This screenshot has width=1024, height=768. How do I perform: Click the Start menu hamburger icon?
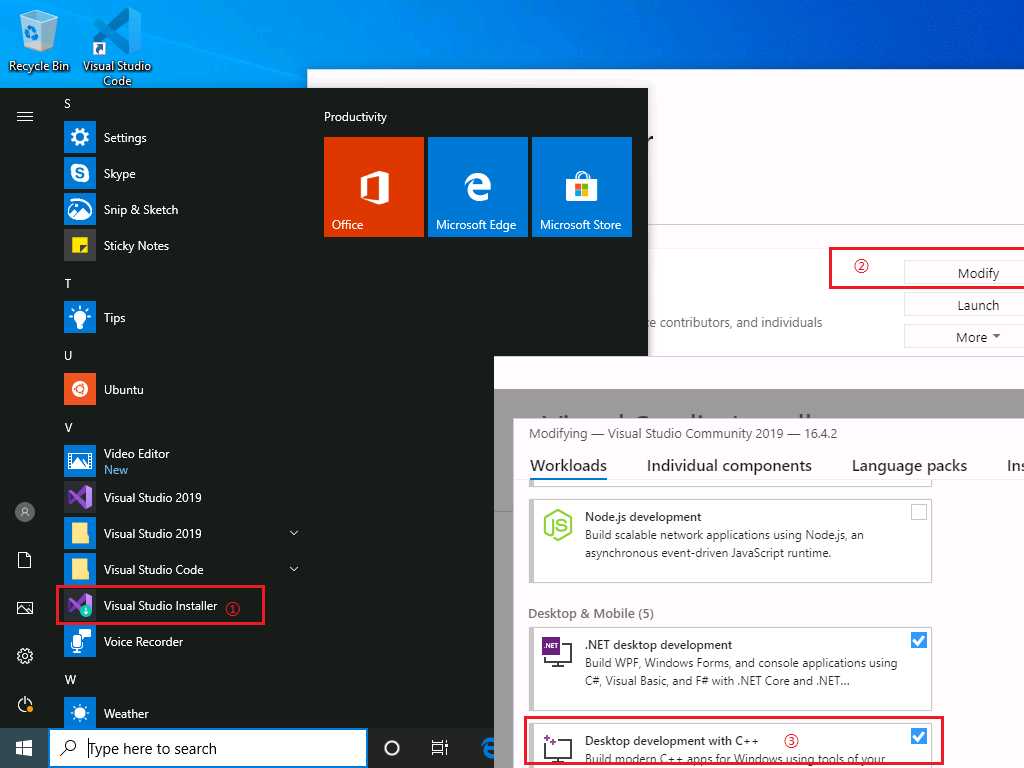pos(25,117)
